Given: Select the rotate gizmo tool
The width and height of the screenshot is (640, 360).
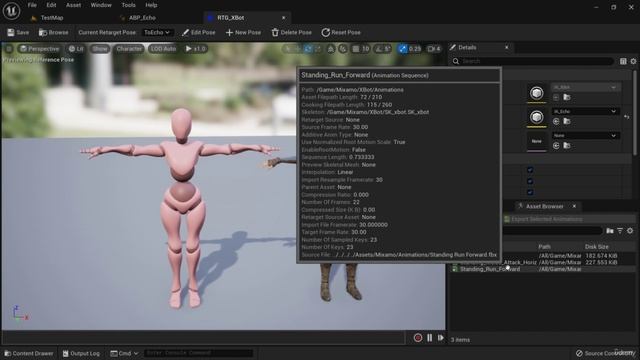Looking at the screenshot, I should pyautogui.click(x=308, y=49).
